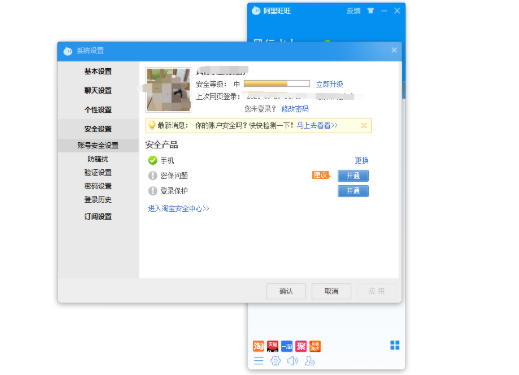The width and height of the screenshot is (519, 375).
Task: Click the 取消 cancel button
Action: [x=331, y=291]
